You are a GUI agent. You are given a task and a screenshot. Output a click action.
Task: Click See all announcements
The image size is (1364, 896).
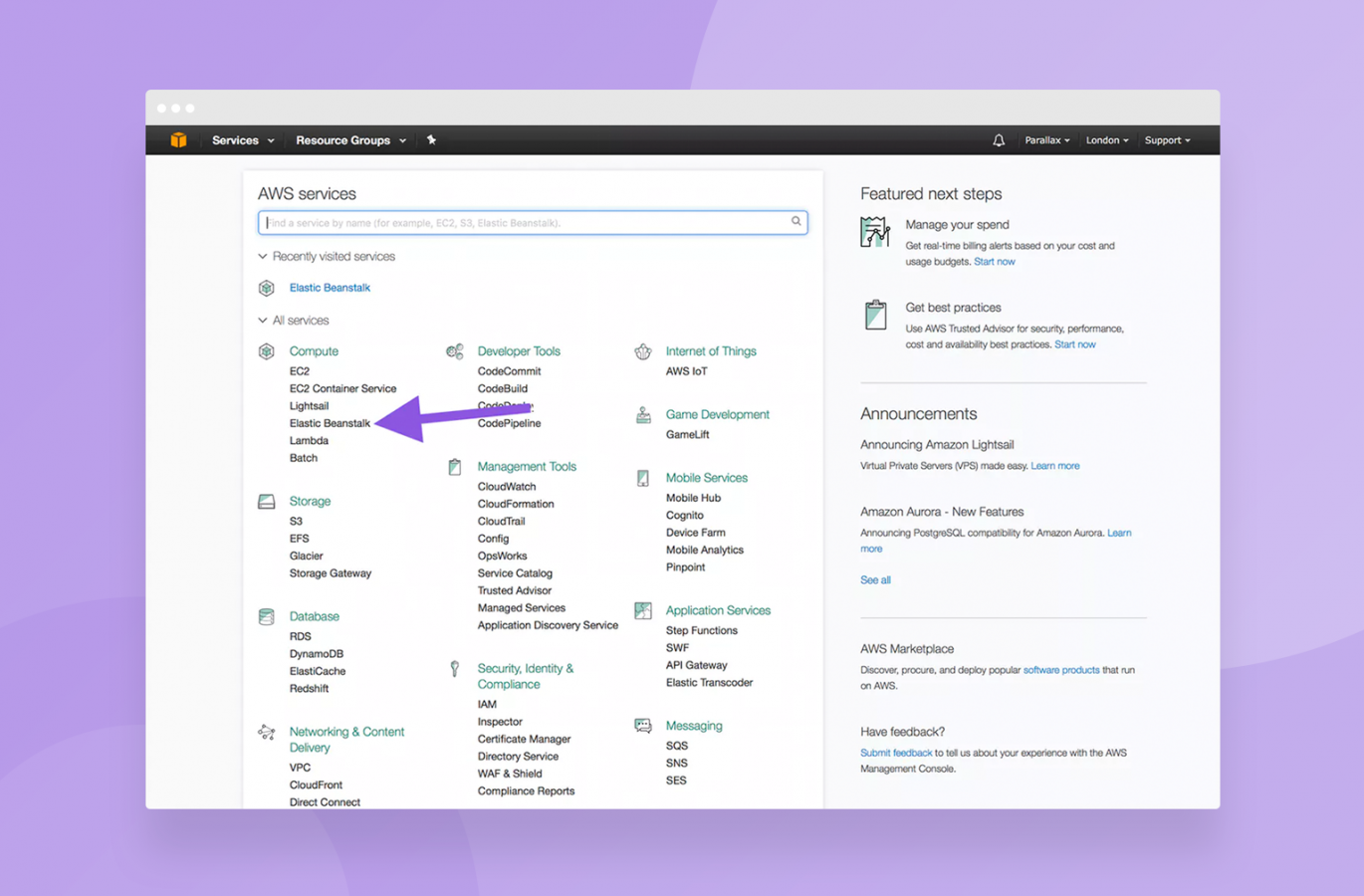point(875,580)
